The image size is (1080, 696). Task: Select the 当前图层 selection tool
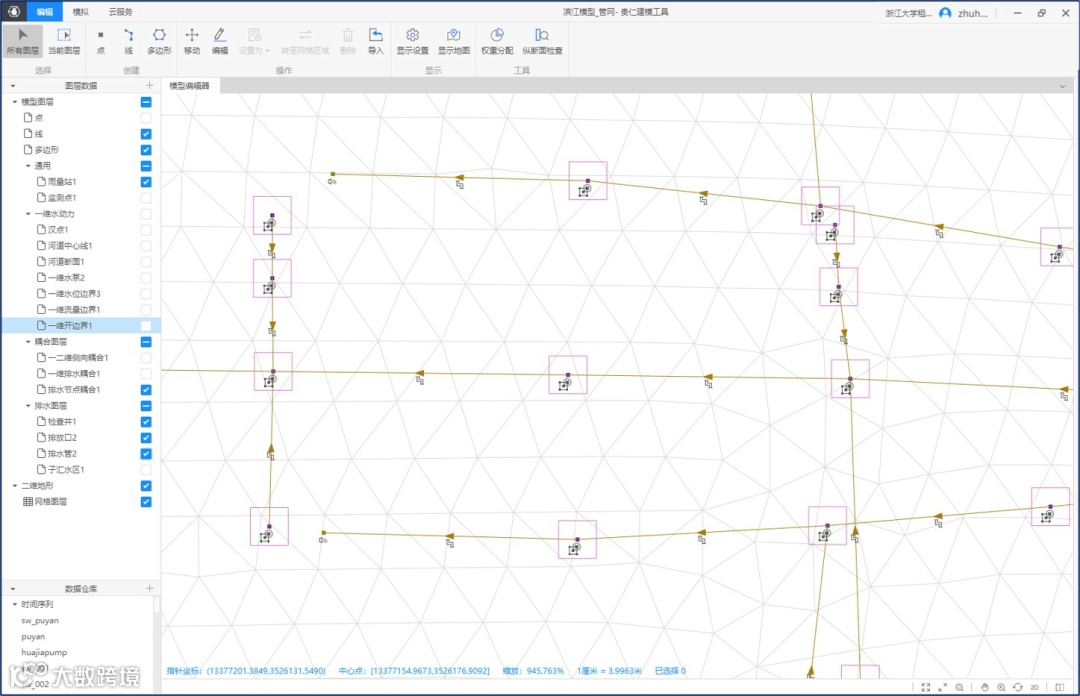tap(64, 41)
